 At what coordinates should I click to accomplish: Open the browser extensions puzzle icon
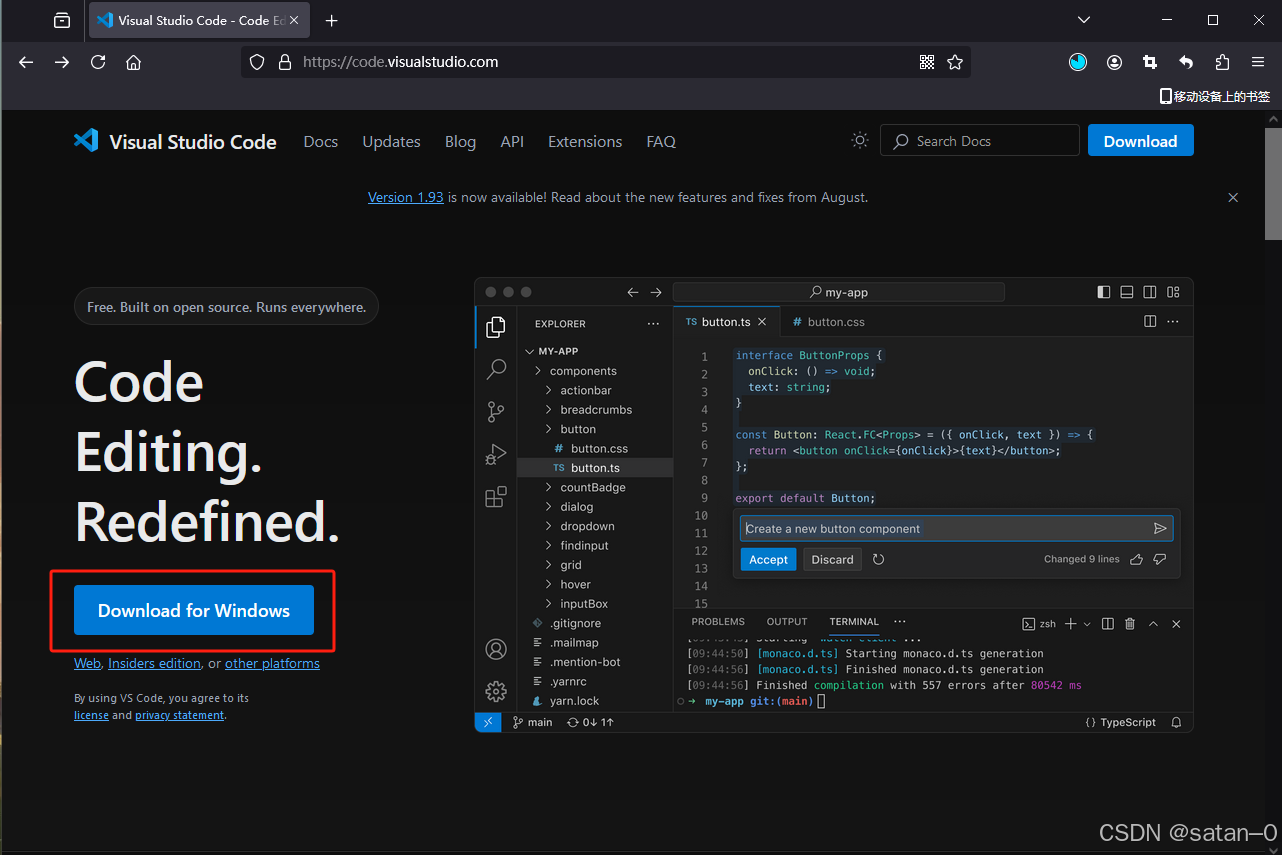(1222, 62)
